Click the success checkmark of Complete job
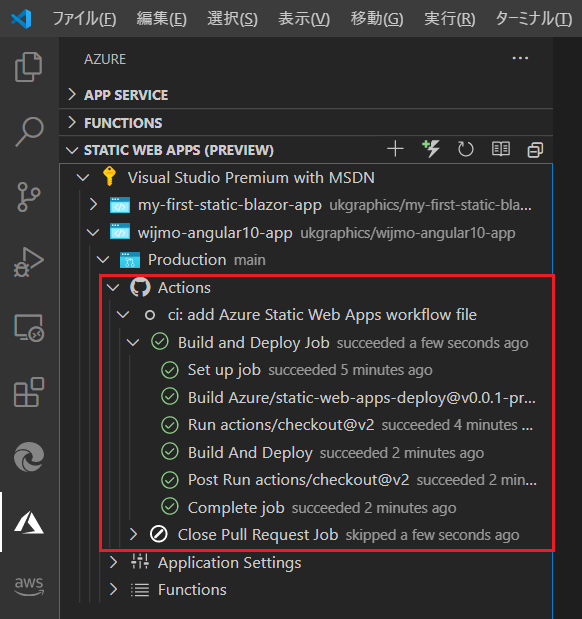Screen dimensions: 582x619 pyautogui.click(x=170, y=507)
